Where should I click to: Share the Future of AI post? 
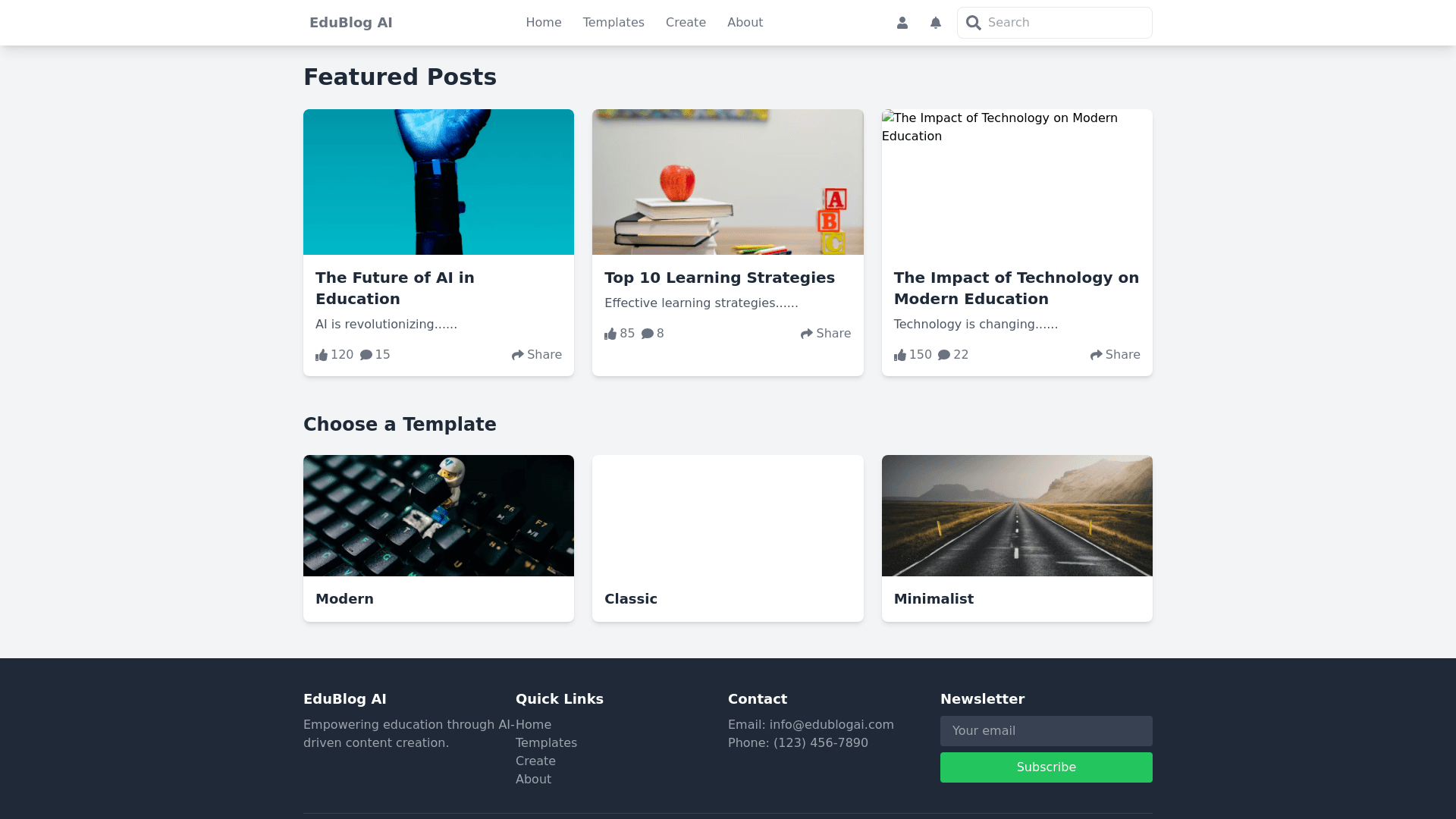(x=536, y=355)
